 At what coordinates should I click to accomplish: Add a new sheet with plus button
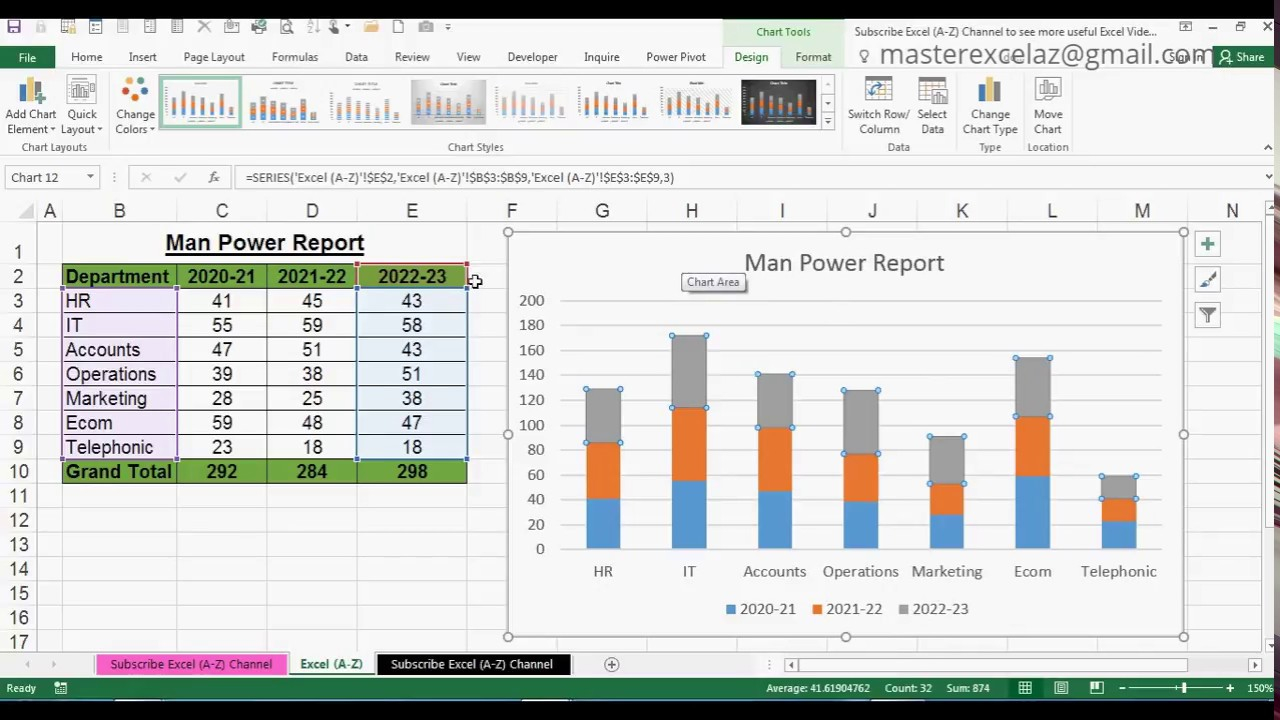point(611,664)
